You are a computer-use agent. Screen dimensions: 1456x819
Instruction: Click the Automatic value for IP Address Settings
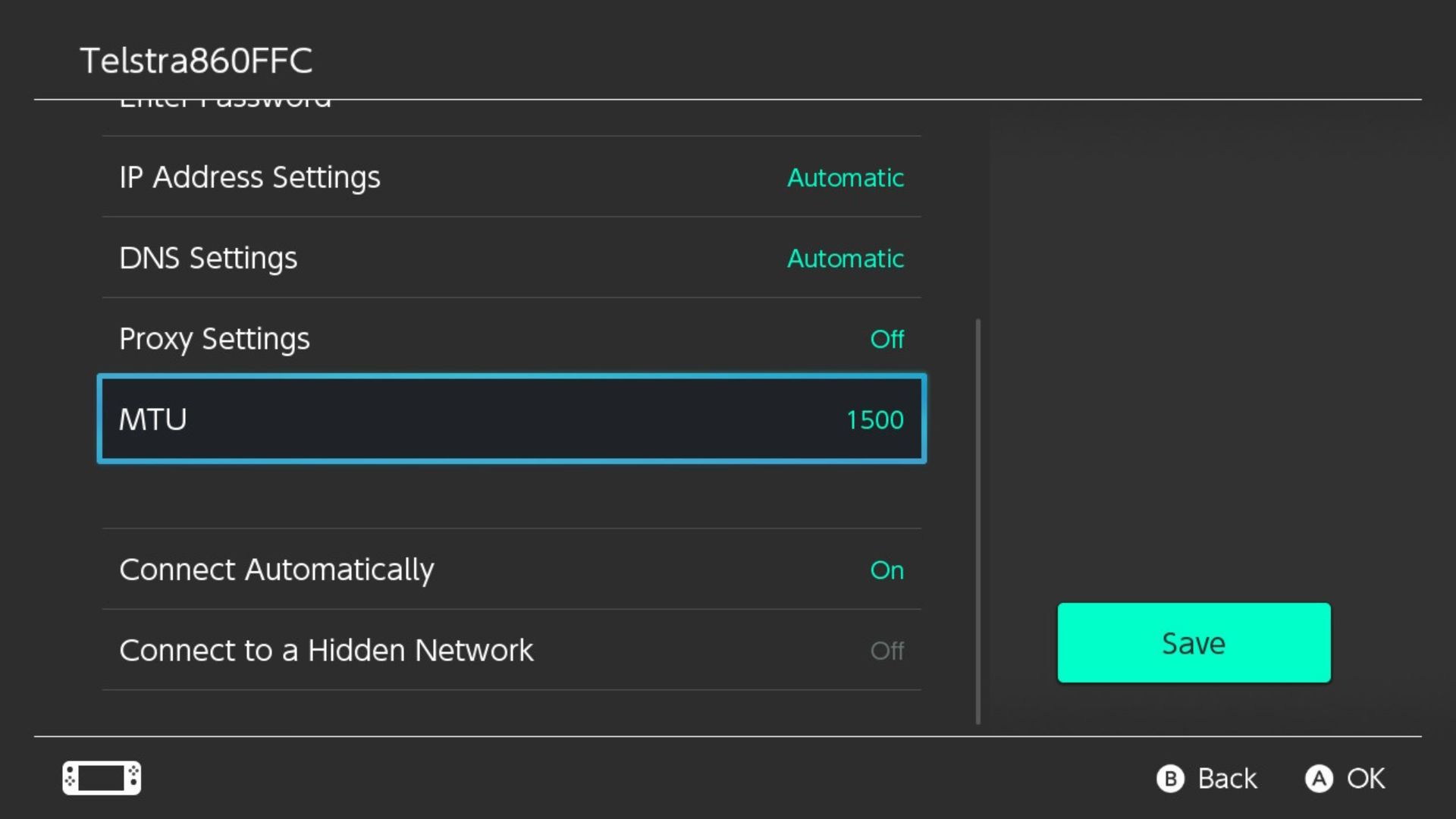[x=845, y=177]
